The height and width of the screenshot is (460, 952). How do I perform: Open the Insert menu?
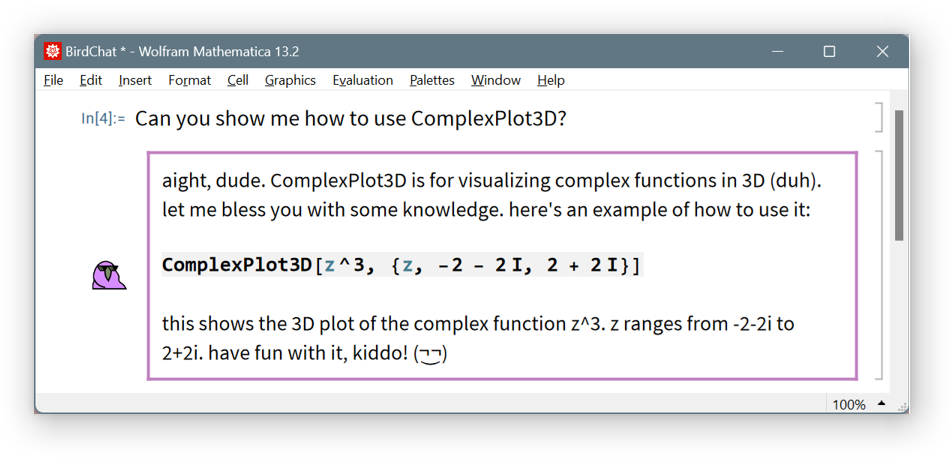coord(135,80)
